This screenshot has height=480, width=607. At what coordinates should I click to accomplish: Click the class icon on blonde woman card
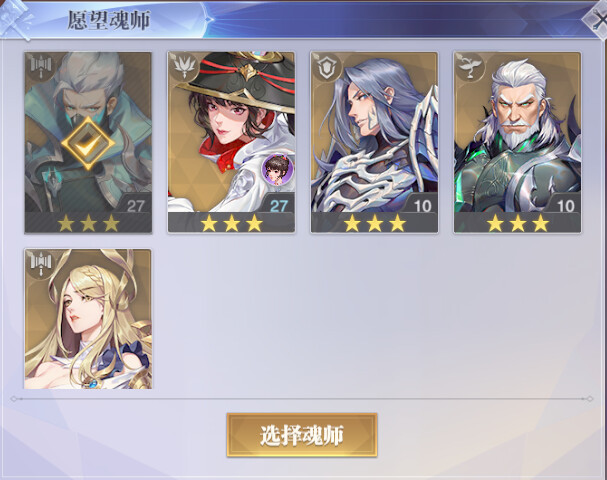[41, 264]
